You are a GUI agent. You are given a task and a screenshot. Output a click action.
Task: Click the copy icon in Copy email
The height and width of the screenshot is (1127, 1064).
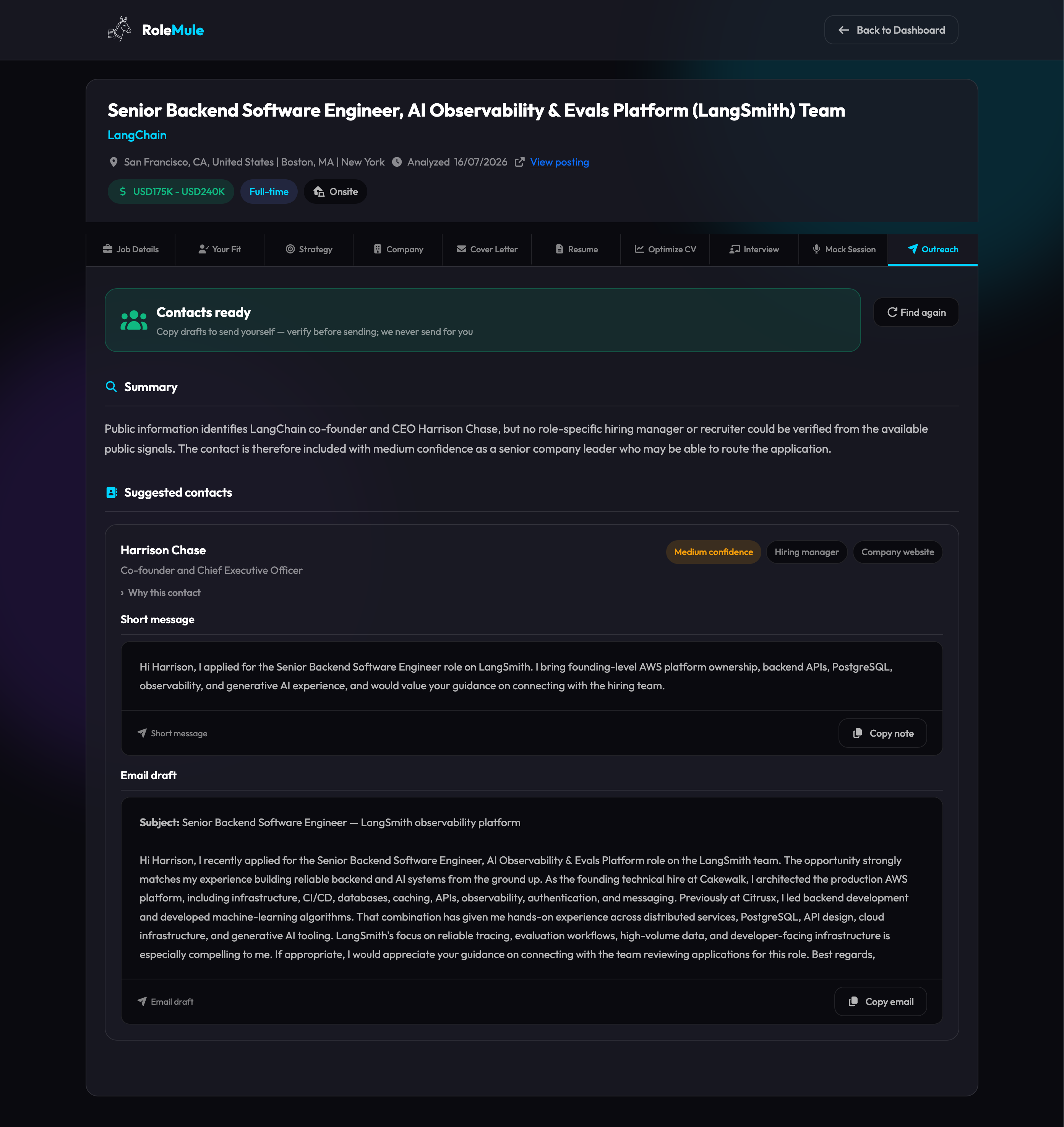pos(853,1002)
